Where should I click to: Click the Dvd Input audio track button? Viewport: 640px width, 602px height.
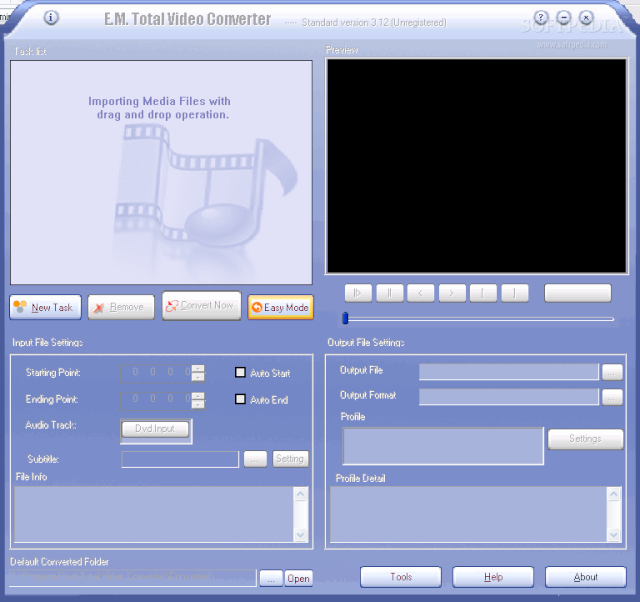155,429
